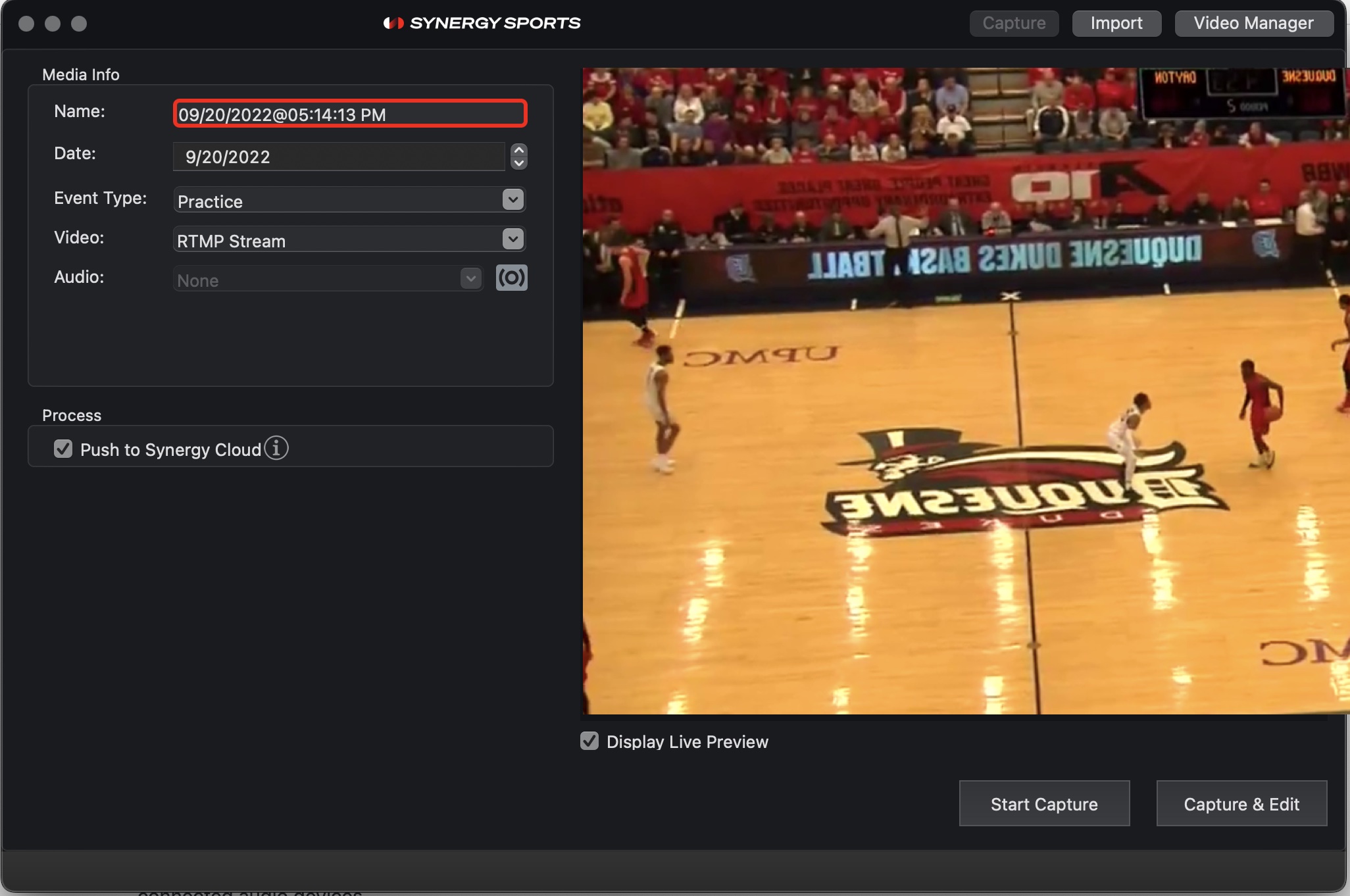1350x896 pixels.
Task: Click the Name: label
Action: click(80, 111)
